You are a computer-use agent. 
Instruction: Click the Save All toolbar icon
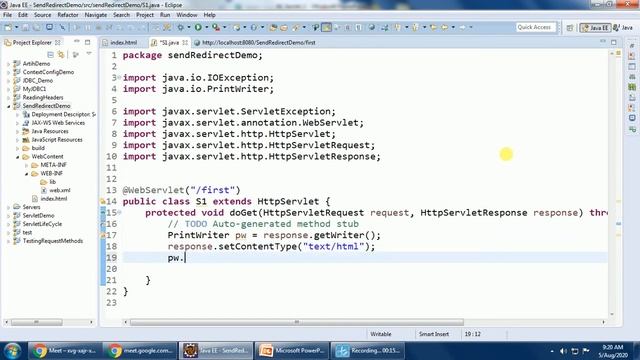tap(36, 27)
